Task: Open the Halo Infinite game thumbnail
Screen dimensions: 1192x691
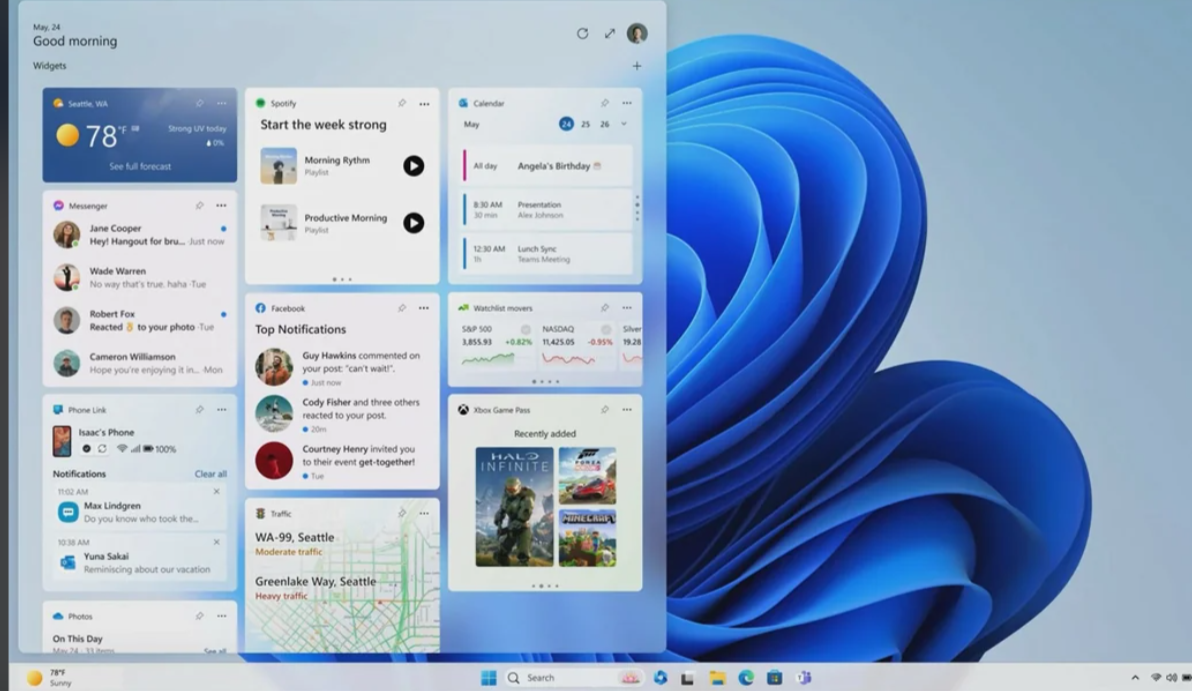Action: 515,507
